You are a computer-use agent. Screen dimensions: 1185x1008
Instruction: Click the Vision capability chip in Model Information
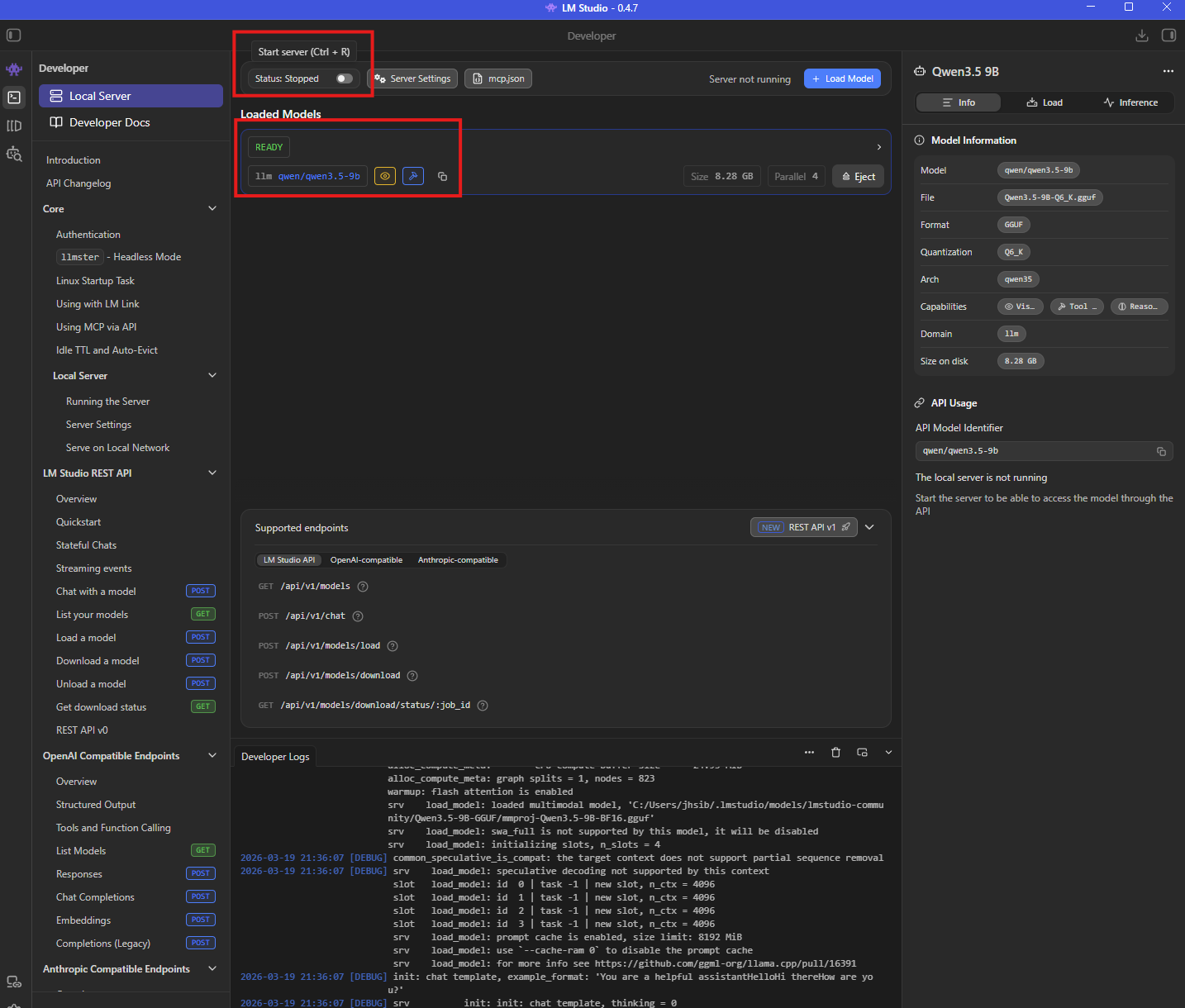tap(1021, 307)
